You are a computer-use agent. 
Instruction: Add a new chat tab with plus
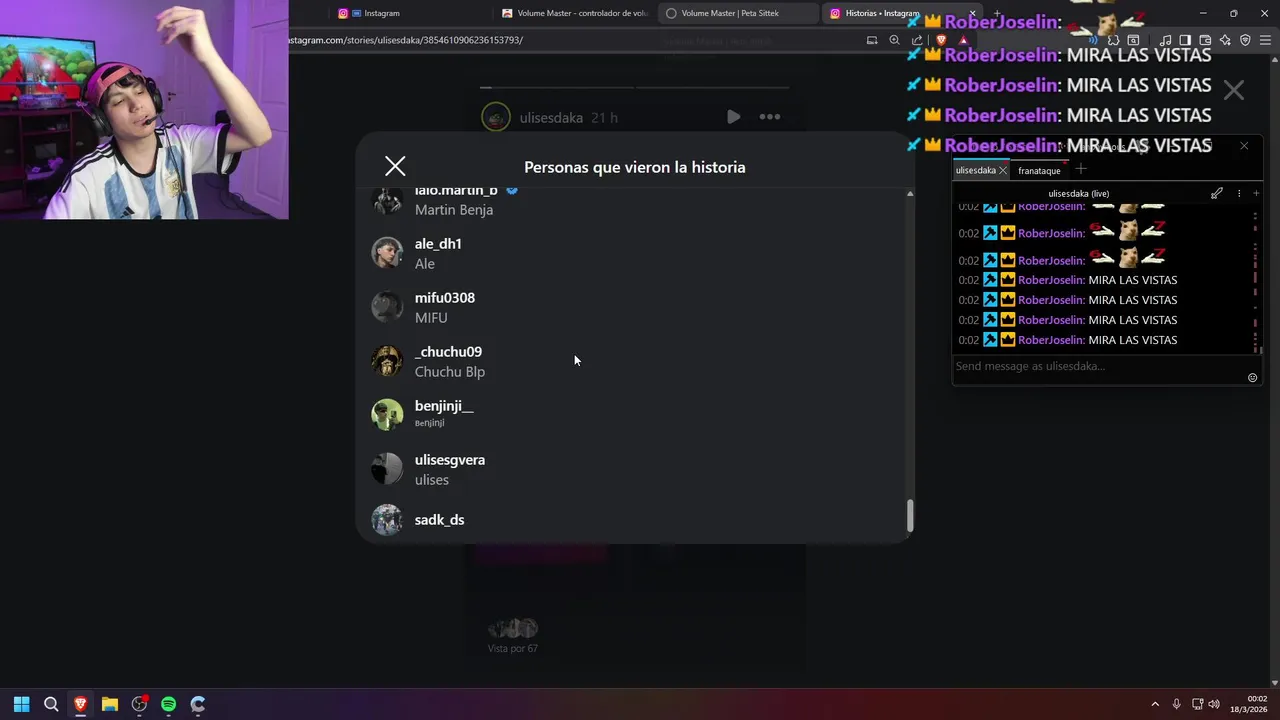click(1081, 169)
